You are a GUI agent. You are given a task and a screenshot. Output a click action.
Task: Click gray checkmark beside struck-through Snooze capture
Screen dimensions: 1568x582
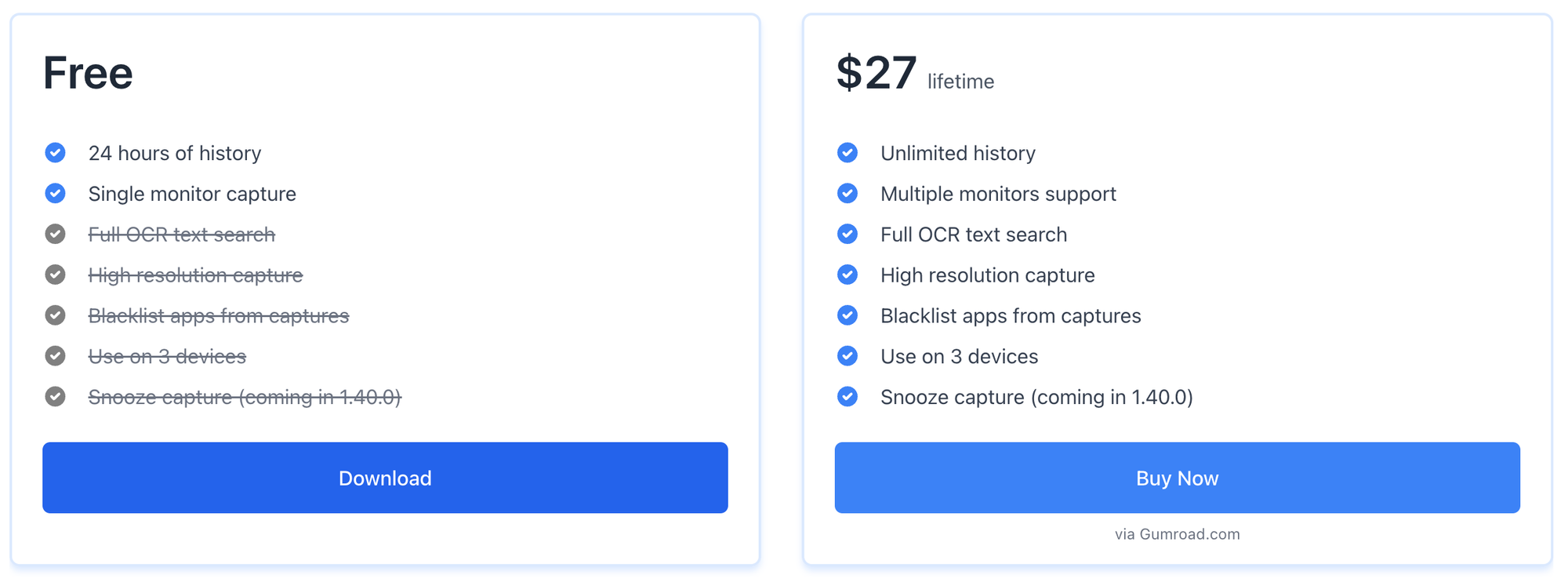pyautogui.click(x=55, y=397)
